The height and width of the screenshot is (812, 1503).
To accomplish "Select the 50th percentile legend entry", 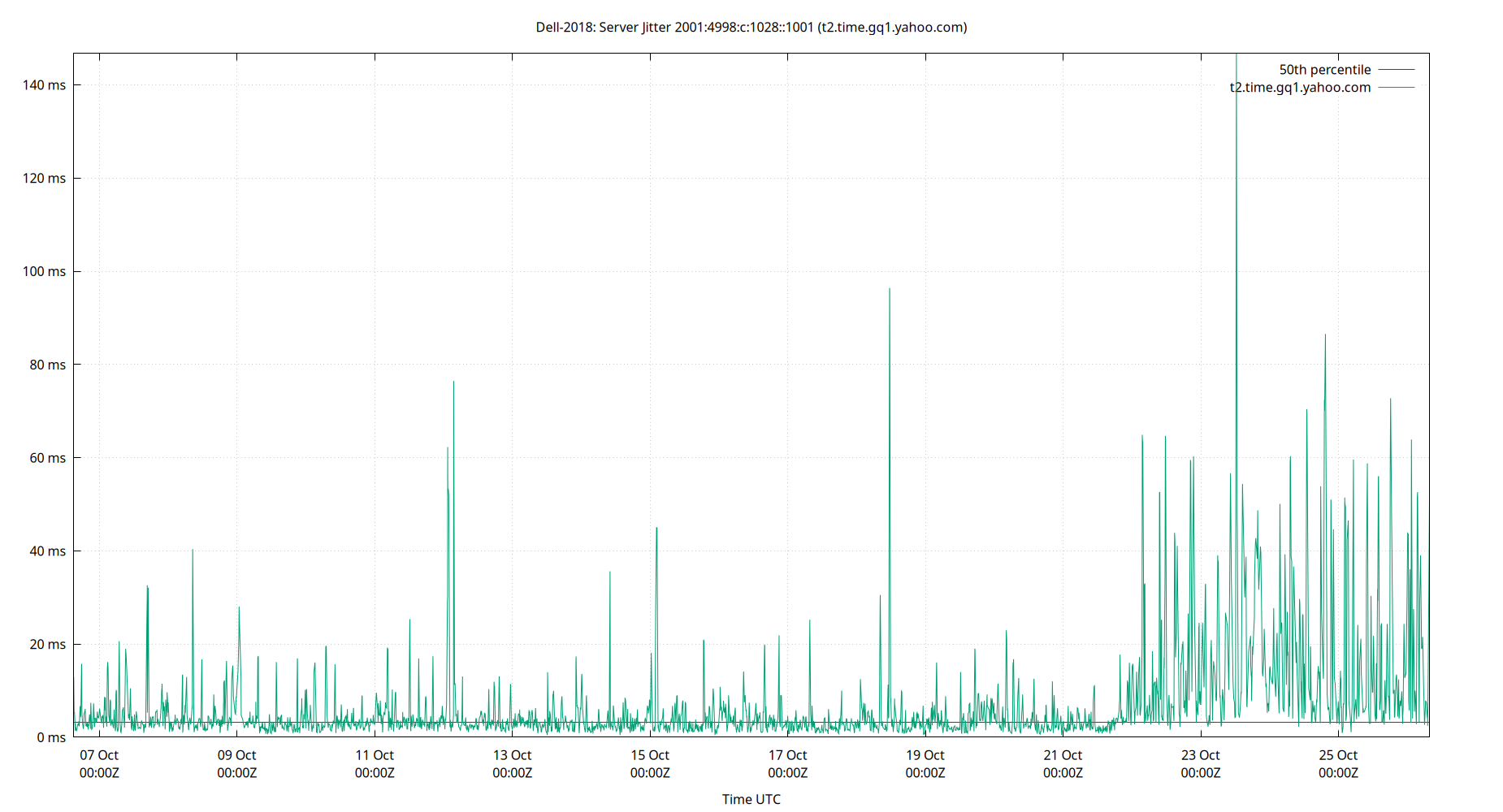I will point(1323,69).
